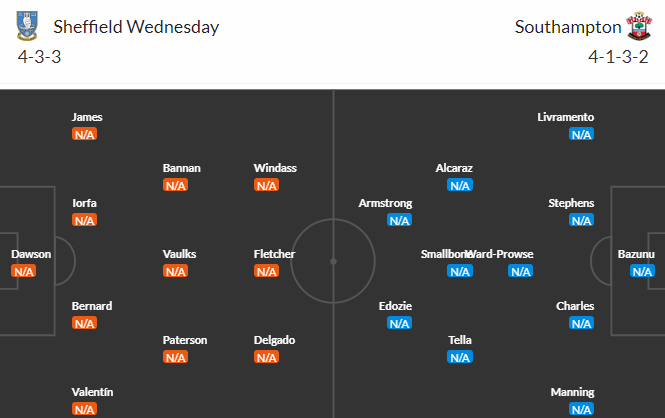Click the Southampton club crest
The image size is (665, 418).
pos(639,26)
